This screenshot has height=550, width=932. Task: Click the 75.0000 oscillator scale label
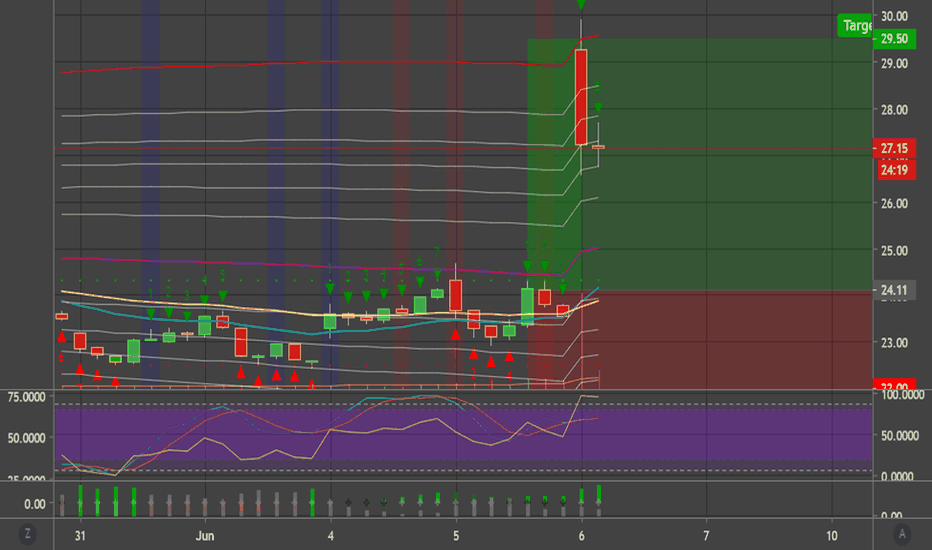point(26,397)
